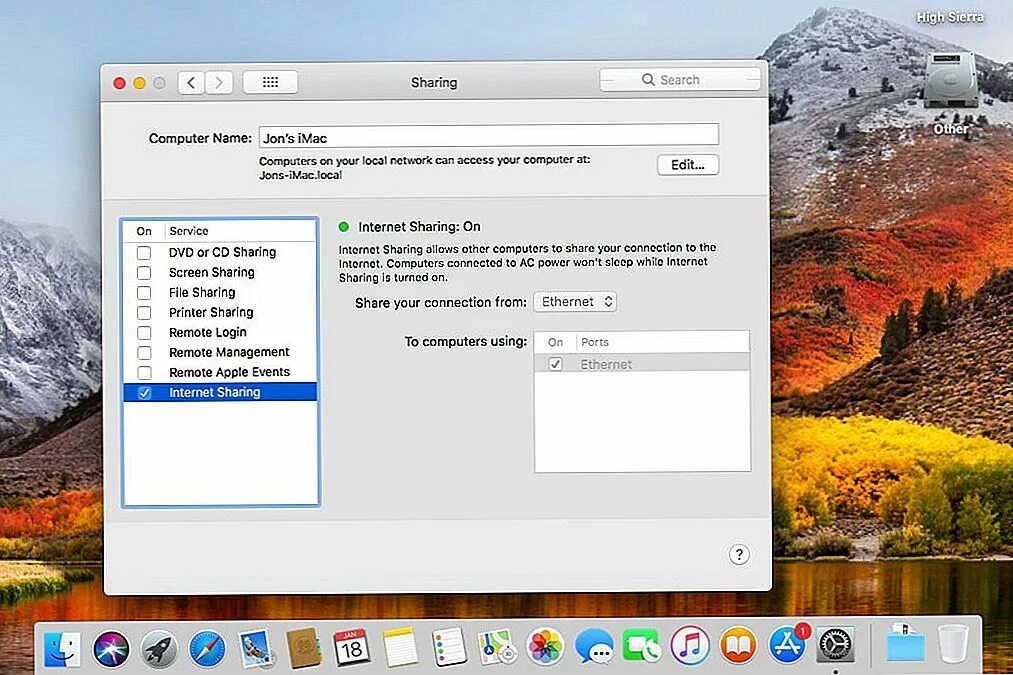Enable Remote Apple Events checkbox
This screenshot has width=1013, height=675.
point(144,373)
